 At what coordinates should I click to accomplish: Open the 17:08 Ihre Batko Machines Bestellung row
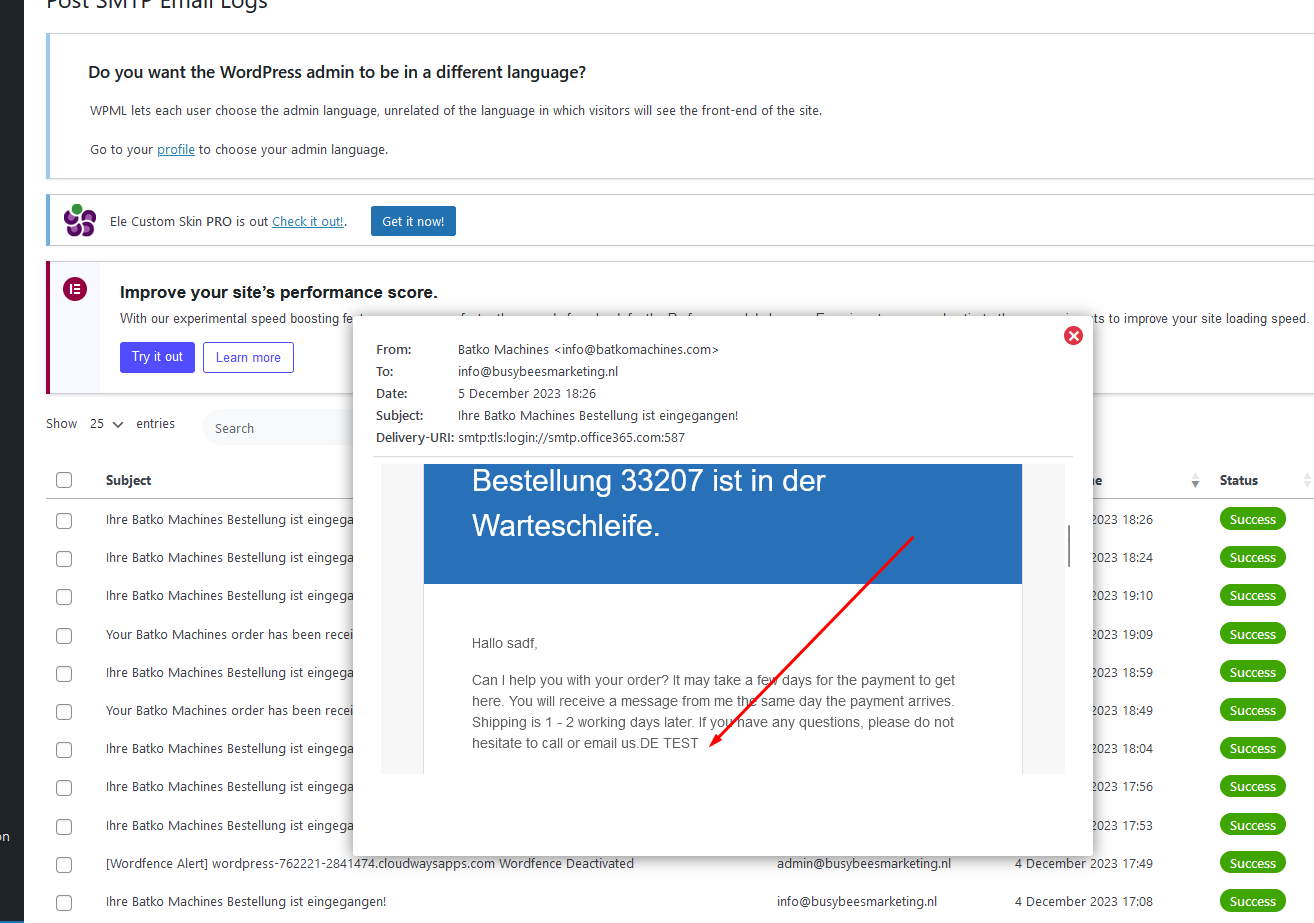pos(246,901)
